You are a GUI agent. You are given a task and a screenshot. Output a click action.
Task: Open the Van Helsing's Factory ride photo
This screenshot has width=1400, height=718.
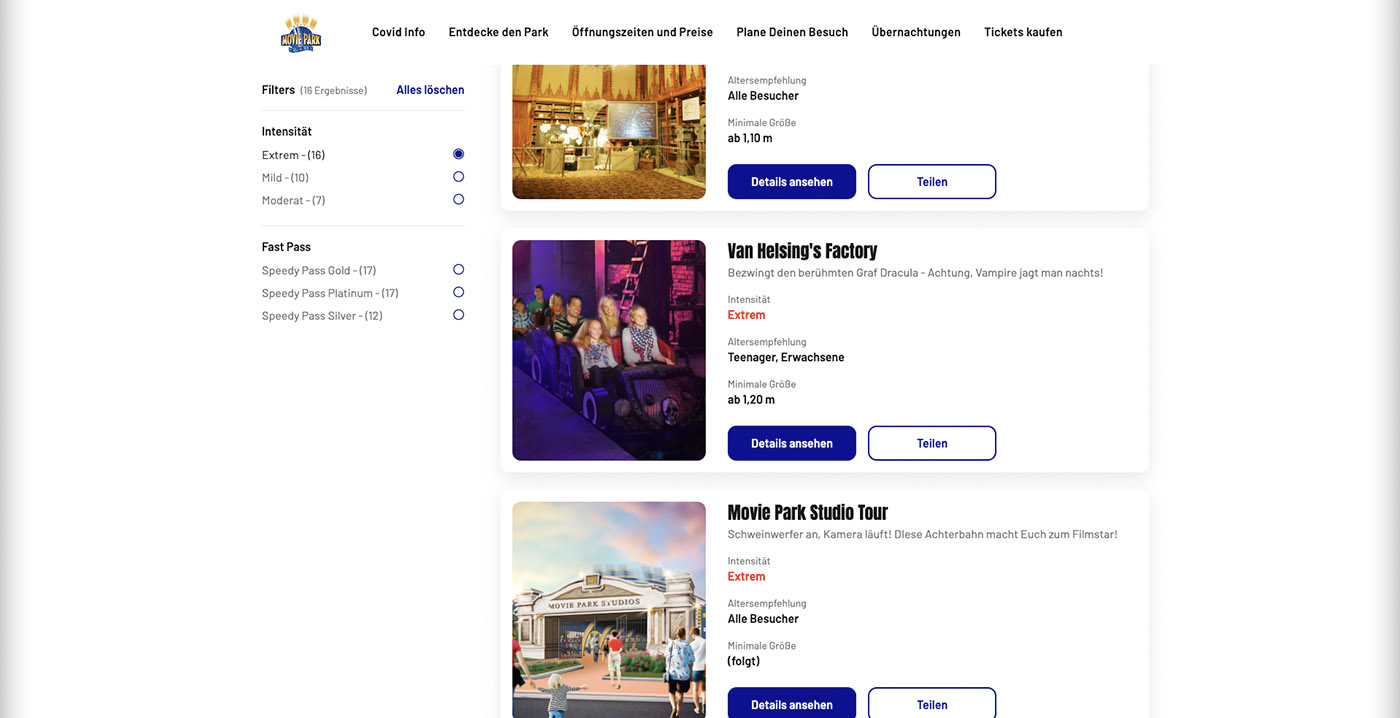click(609, 350)
